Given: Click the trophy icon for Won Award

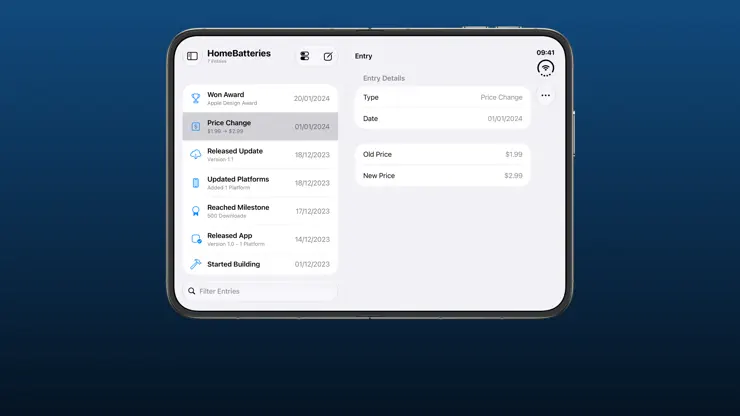Looking at the screenshot, I should click(195, 98).
